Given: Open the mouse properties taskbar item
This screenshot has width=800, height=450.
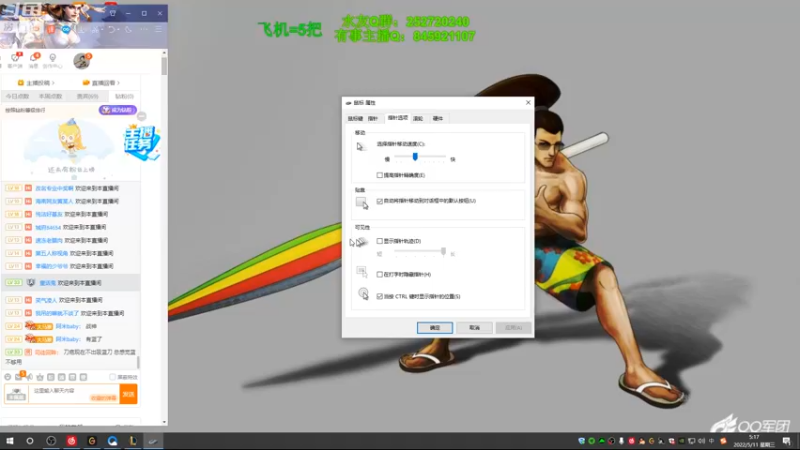Looking at the screenshot, I should (x=153, y=441).
